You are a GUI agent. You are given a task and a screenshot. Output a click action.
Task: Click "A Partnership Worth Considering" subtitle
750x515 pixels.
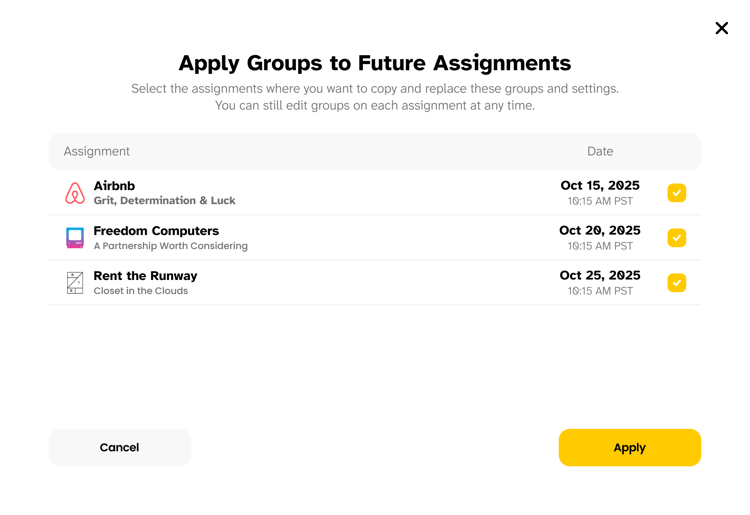pos(170,246)
